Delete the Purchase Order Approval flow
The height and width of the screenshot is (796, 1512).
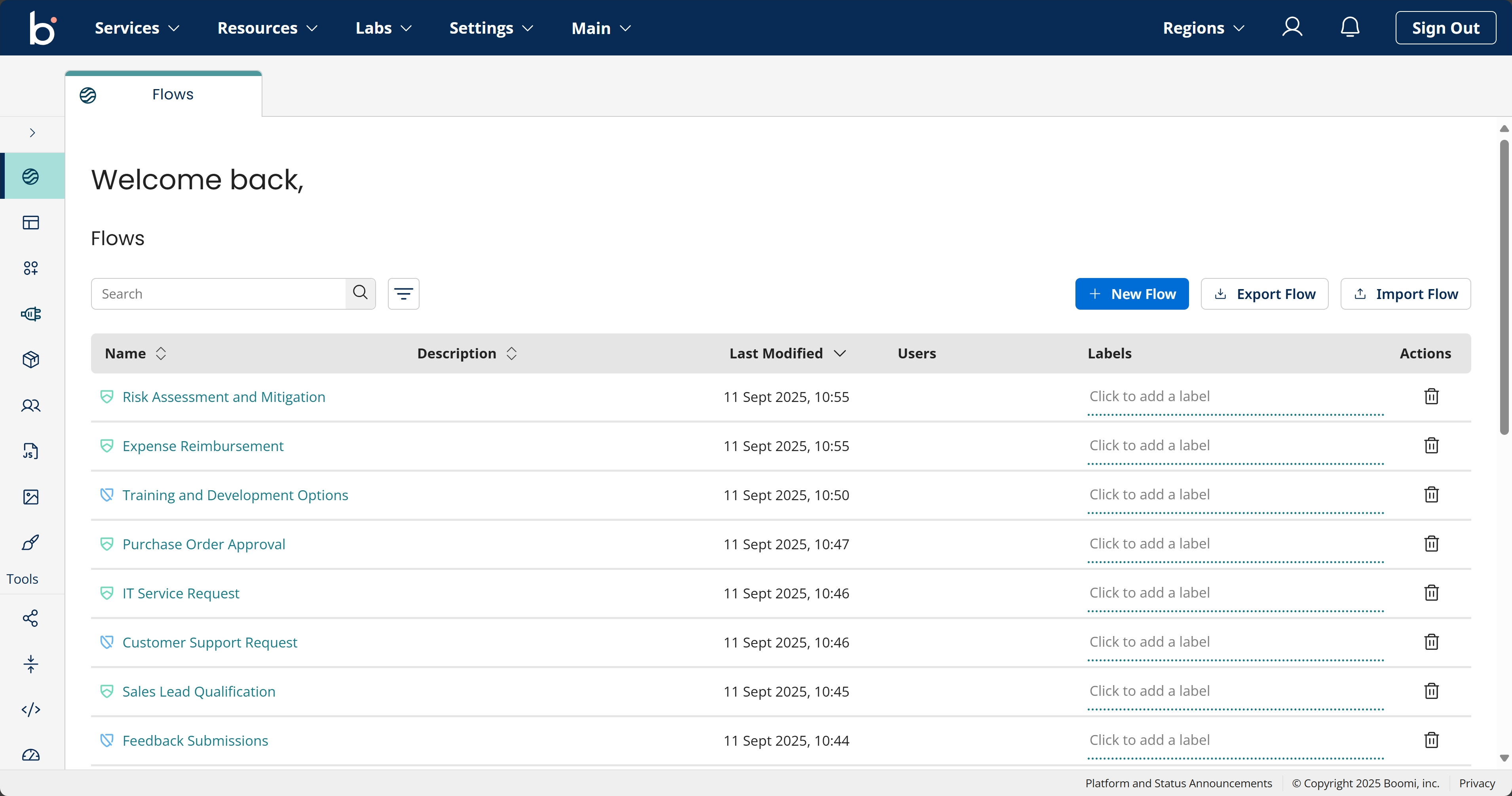pos(1431,543)
